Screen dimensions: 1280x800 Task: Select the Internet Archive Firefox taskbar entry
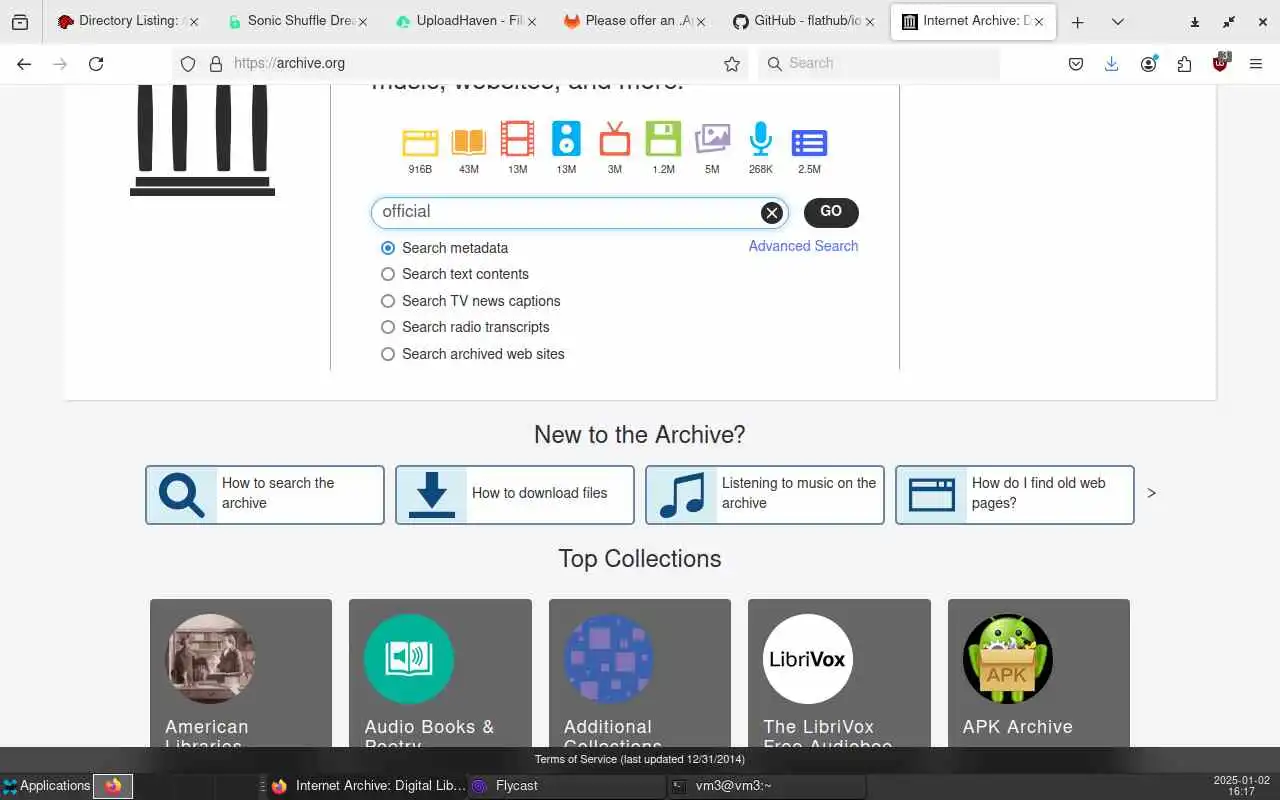click(x=367, y=786)
